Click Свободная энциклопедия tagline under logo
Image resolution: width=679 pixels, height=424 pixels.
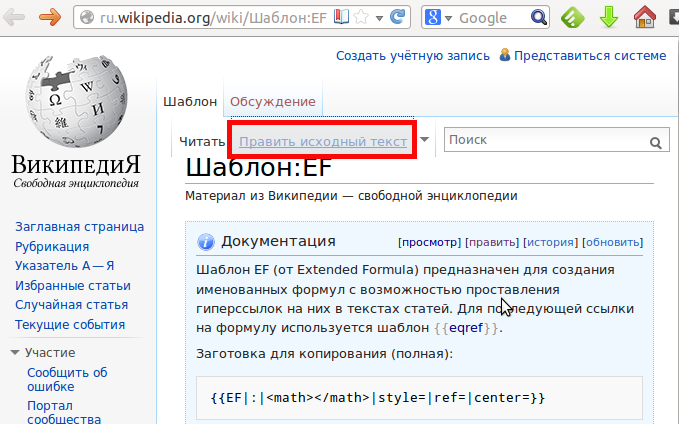[76, 183]
